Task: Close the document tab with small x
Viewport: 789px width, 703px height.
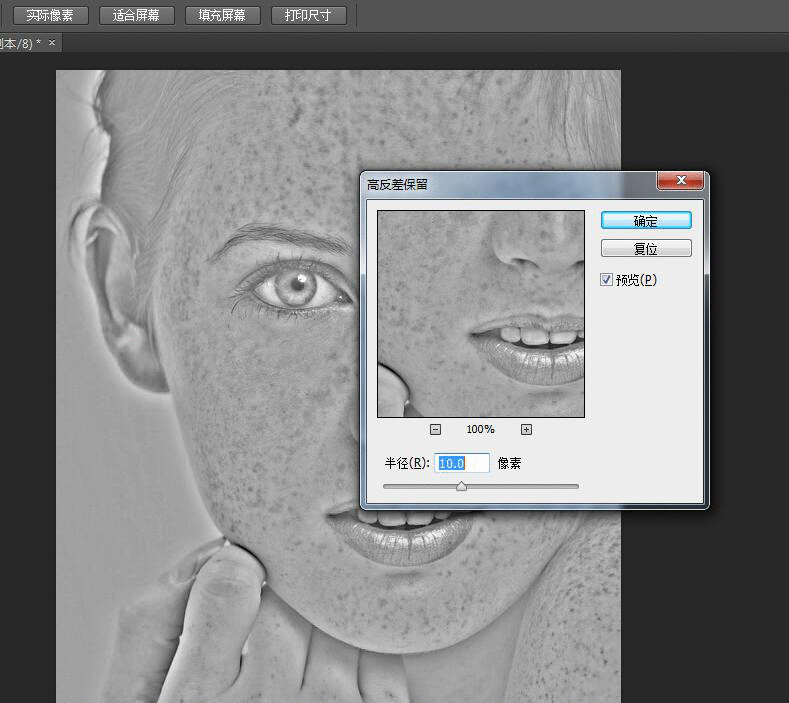Action: tap(52, 43)
